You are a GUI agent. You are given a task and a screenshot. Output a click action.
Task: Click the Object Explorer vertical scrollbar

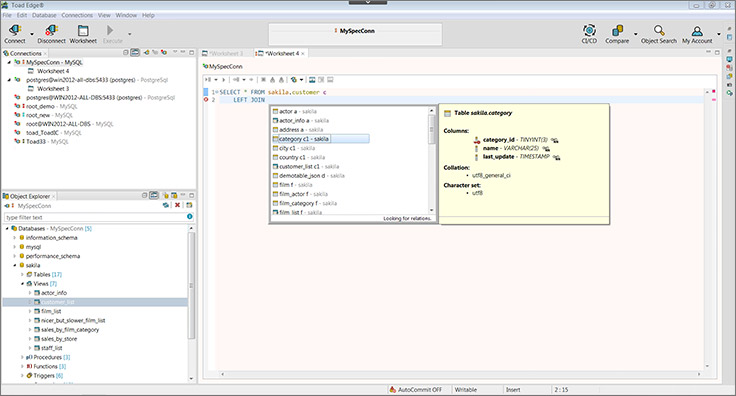(191, 285)
